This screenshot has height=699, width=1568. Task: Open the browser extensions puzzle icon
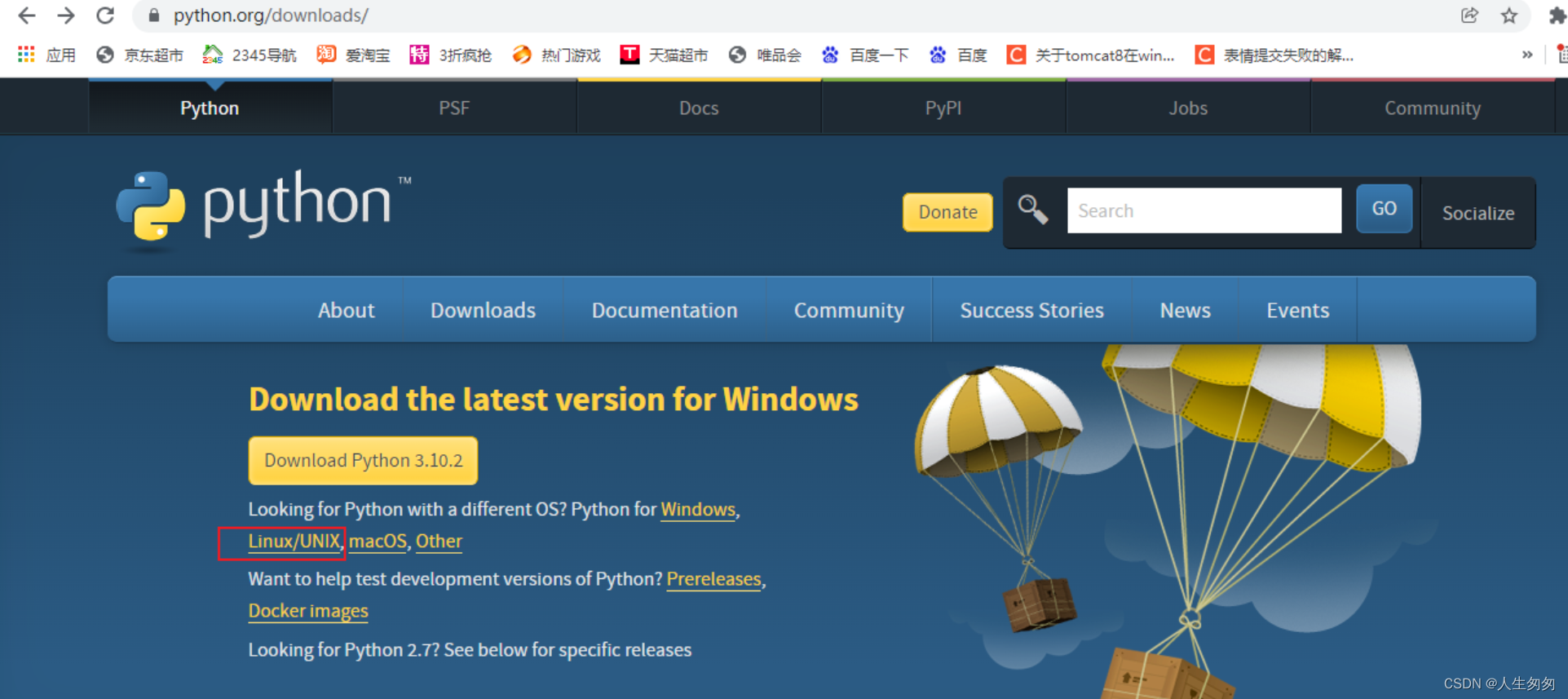coord(1557,15)
